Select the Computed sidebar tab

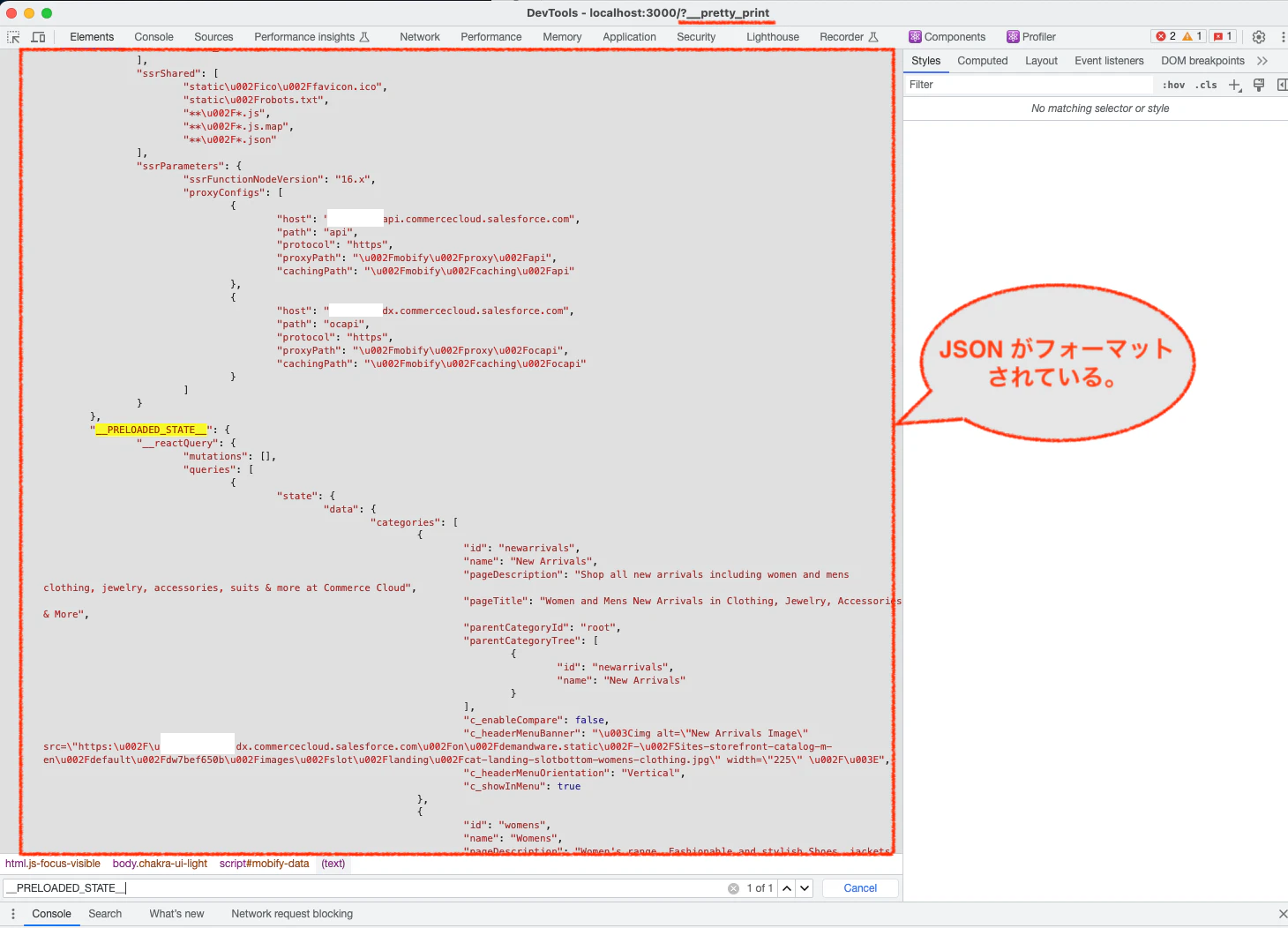pyautogui.click(x=982, y=61)
